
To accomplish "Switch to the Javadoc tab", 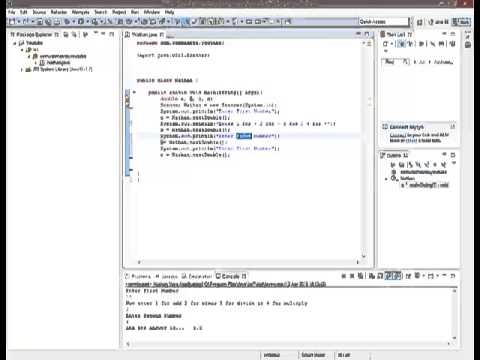I will (167, 276).
